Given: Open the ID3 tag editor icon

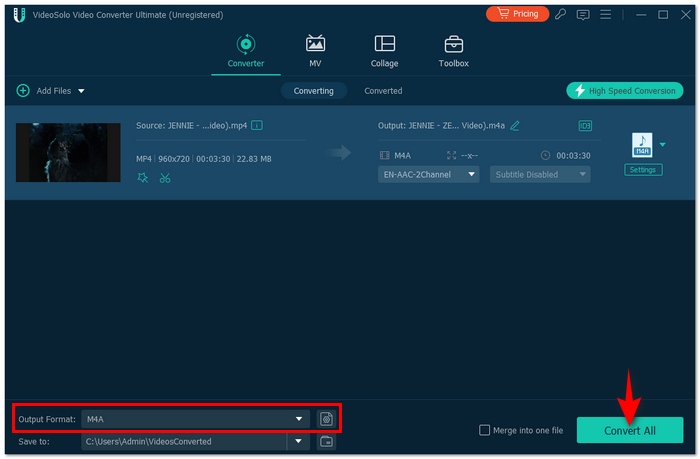Looking at the screenshot, I should point(585,126).
